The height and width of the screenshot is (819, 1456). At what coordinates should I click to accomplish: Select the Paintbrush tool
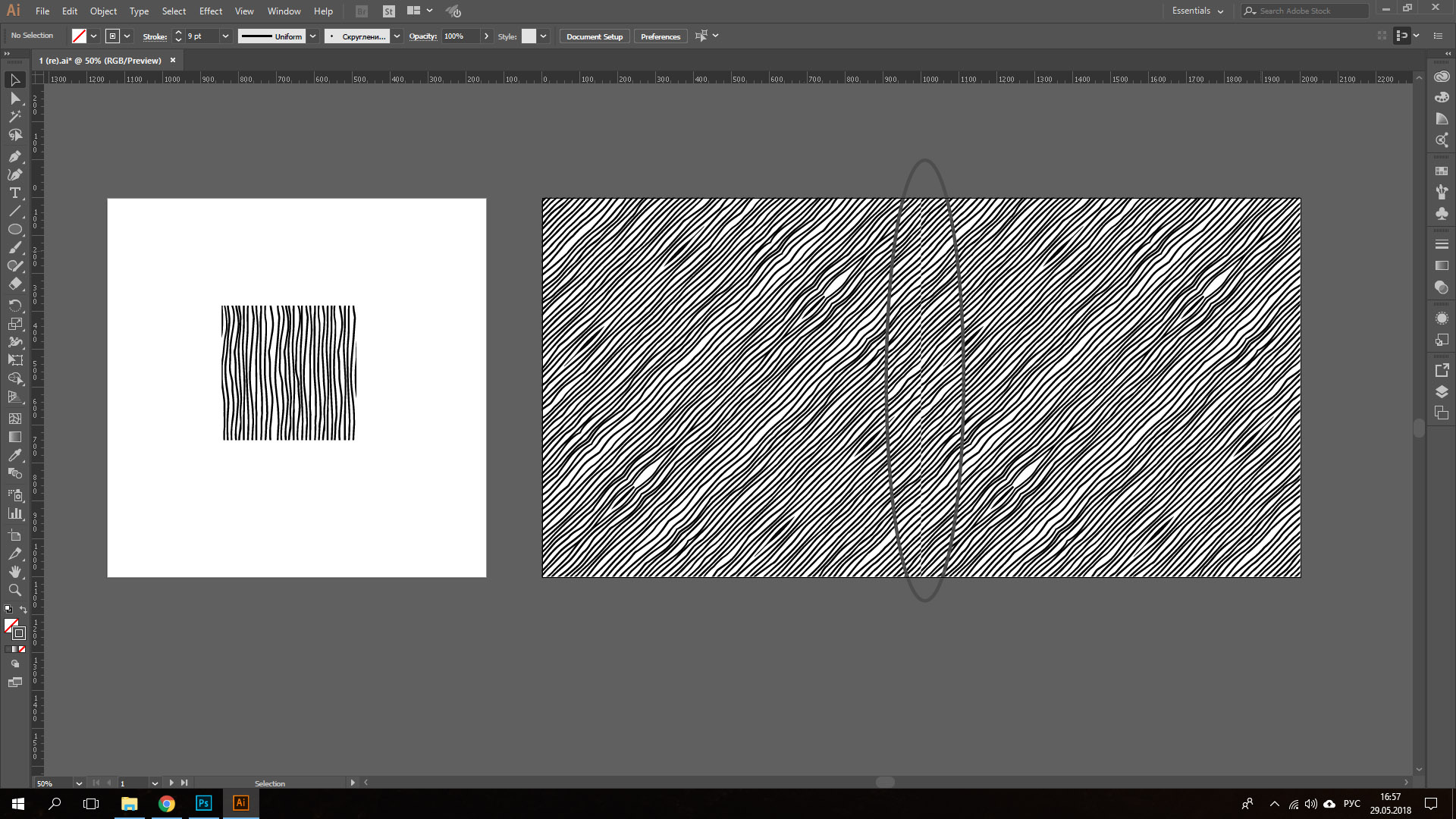coord(14,248)
